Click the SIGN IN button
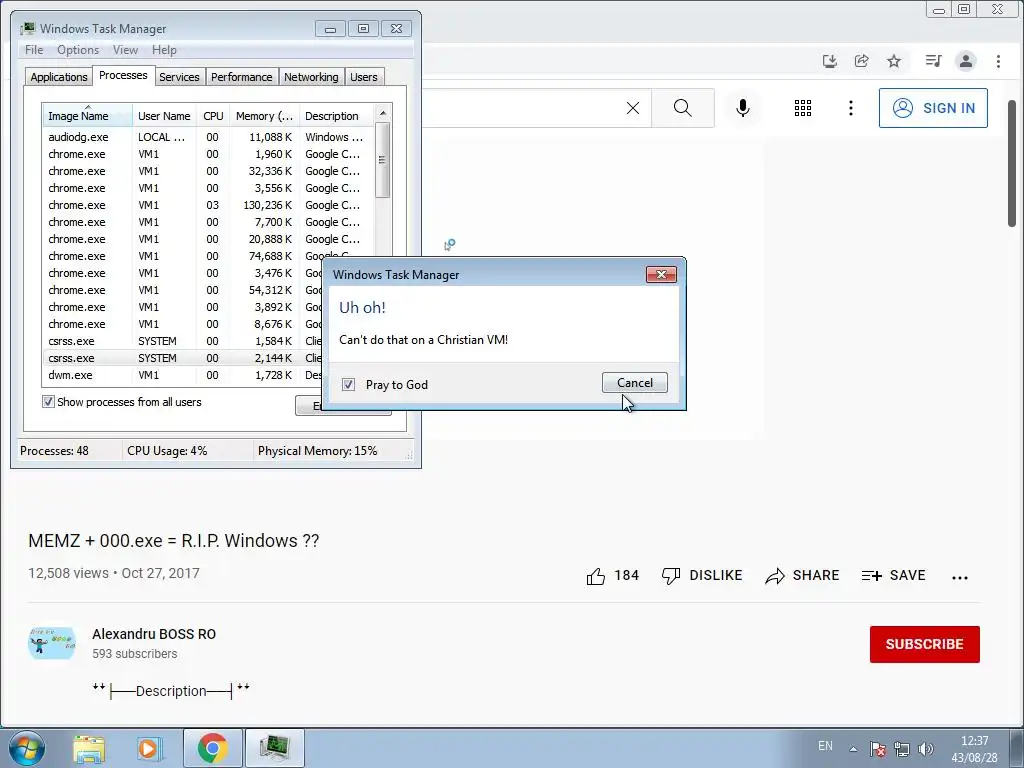The image size is (1024, 768). (x=933, y=108)
